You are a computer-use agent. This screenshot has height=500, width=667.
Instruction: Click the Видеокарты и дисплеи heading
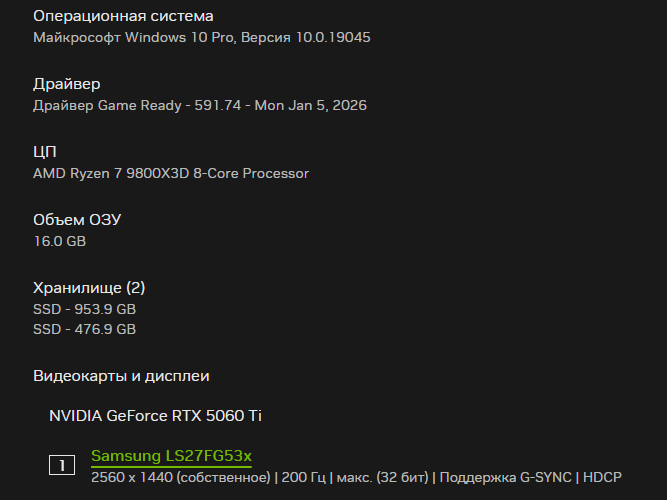[121, 376]
